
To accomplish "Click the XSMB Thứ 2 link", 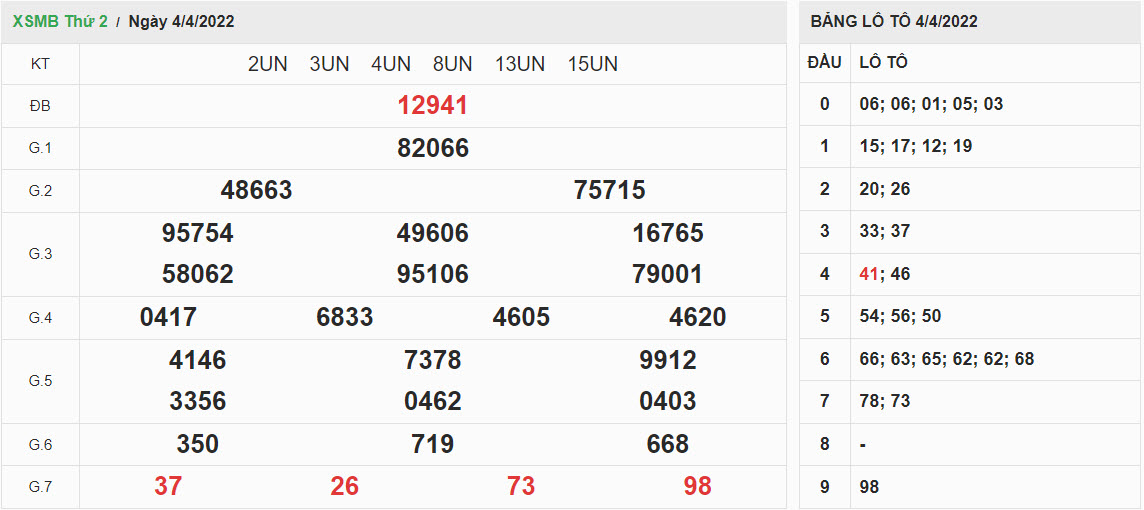I will (60, 21).
